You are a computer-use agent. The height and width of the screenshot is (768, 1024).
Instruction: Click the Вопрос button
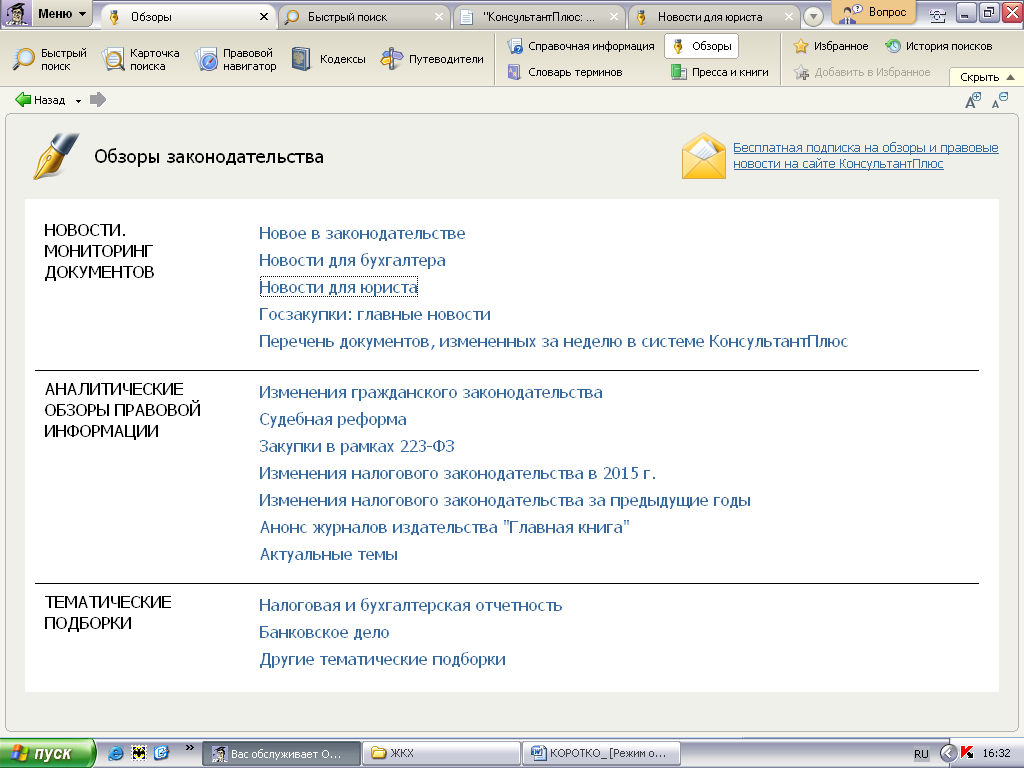(x=874, y=12)
